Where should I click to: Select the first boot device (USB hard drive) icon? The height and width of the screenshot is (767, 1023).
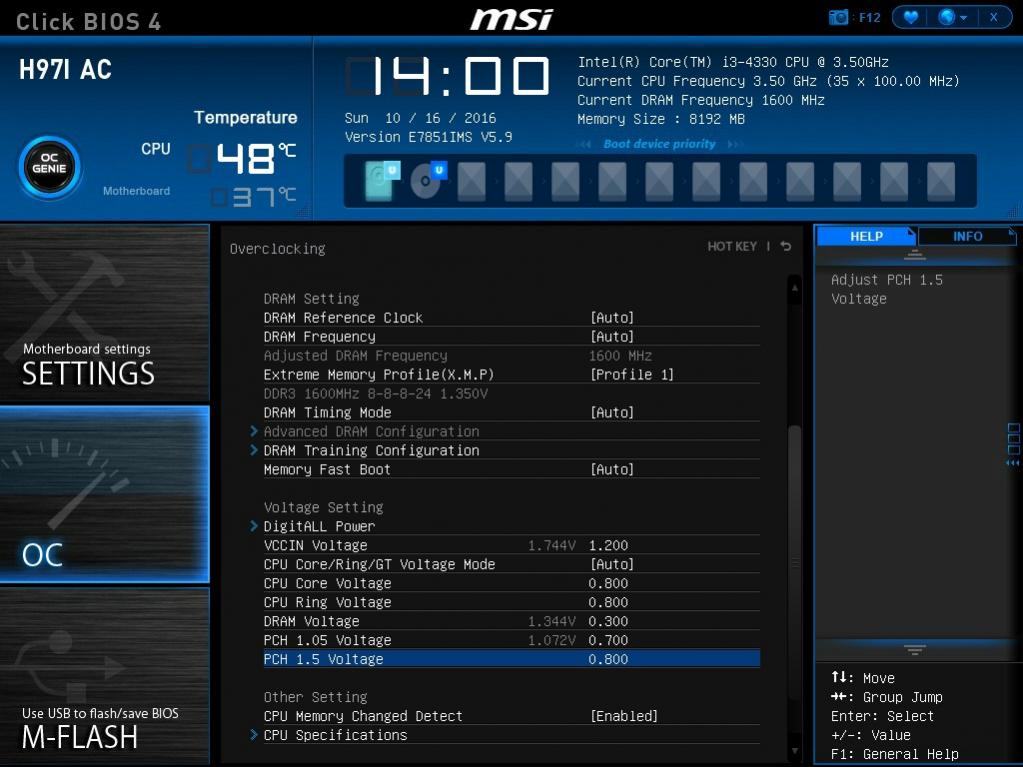(382, 181)
